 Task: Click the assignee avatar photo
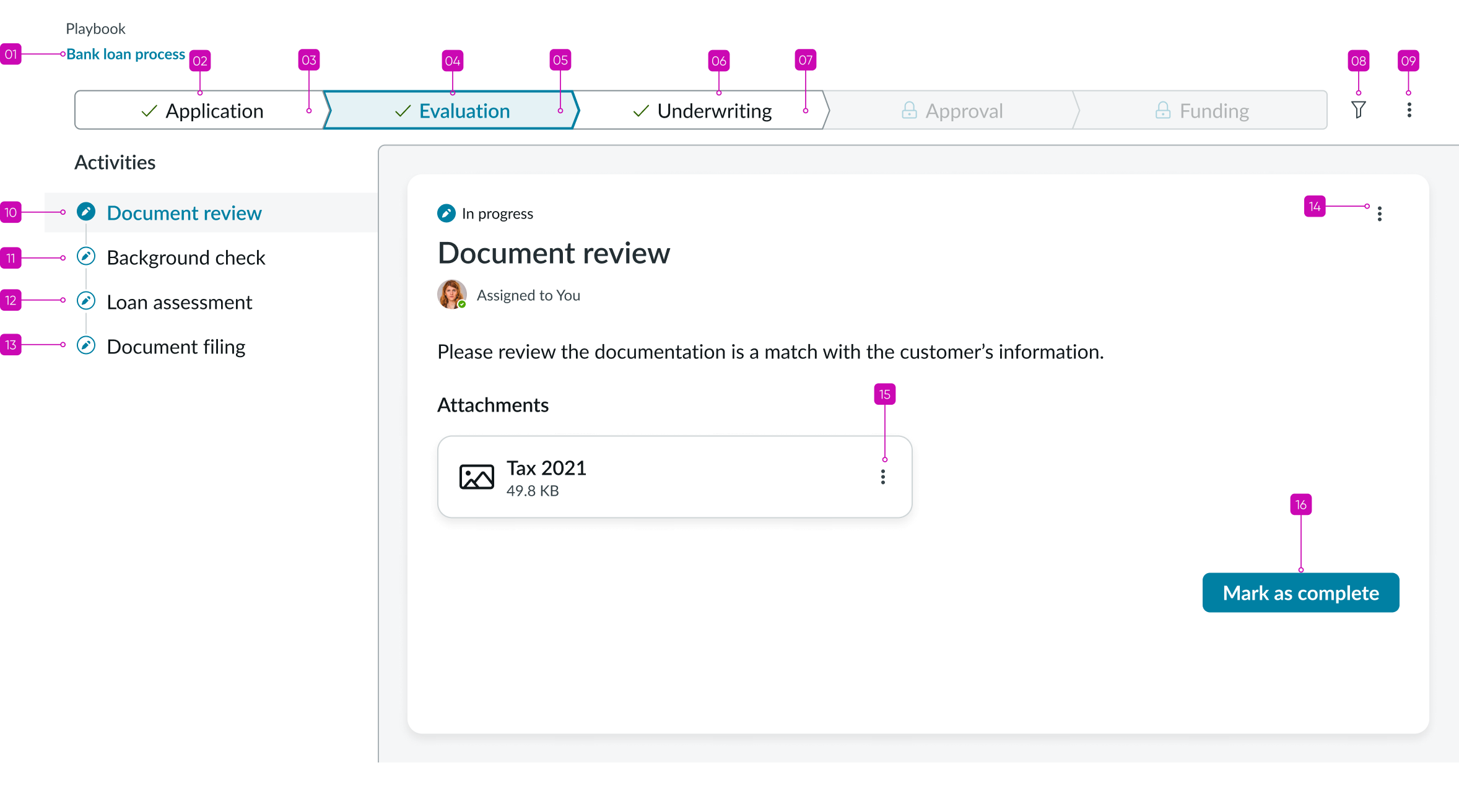pyautogui.click(x=451, y=295)
